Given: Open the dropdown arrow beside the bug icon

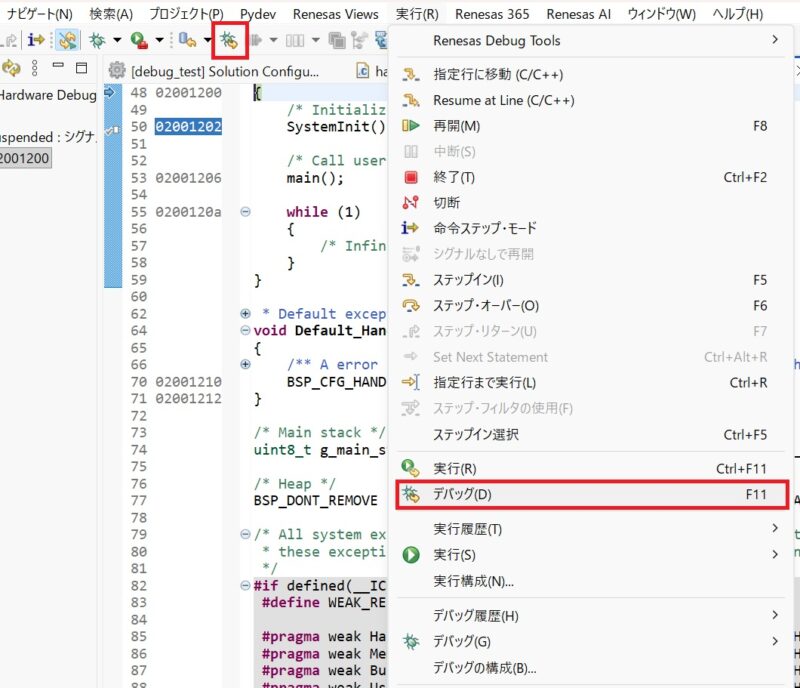Looking at the screenshot, I should tap(117, 40).
